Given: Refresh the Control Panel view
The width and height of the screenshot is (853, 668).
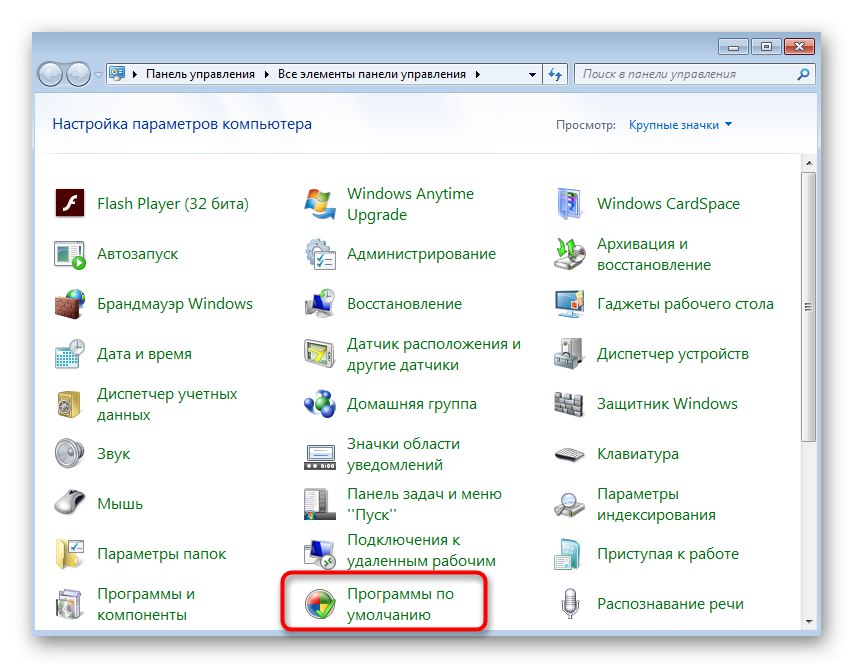Looking at the screenshot, I should click(x=555, y=75).
